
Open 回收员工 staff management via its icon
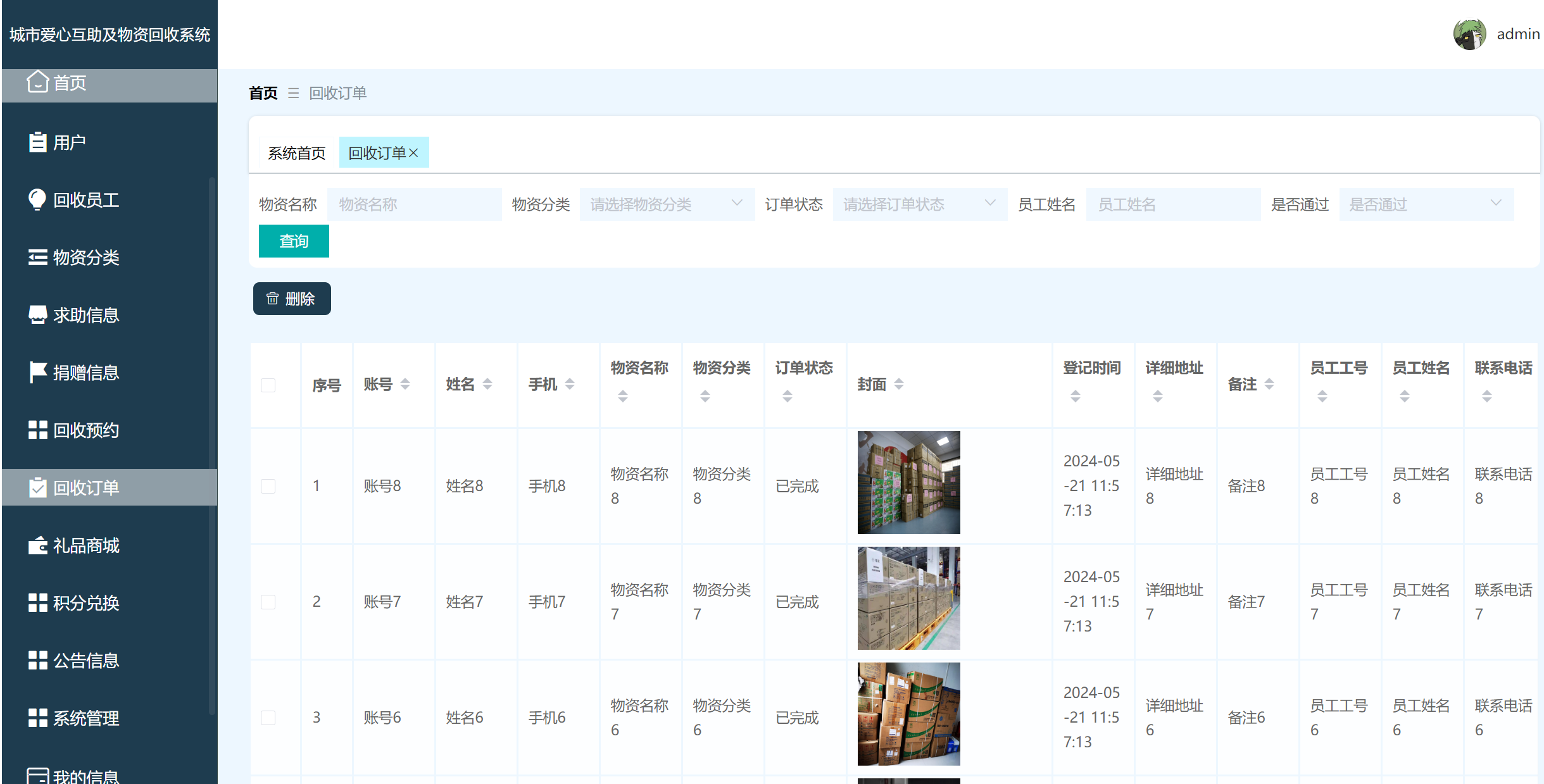click(38, 199)
